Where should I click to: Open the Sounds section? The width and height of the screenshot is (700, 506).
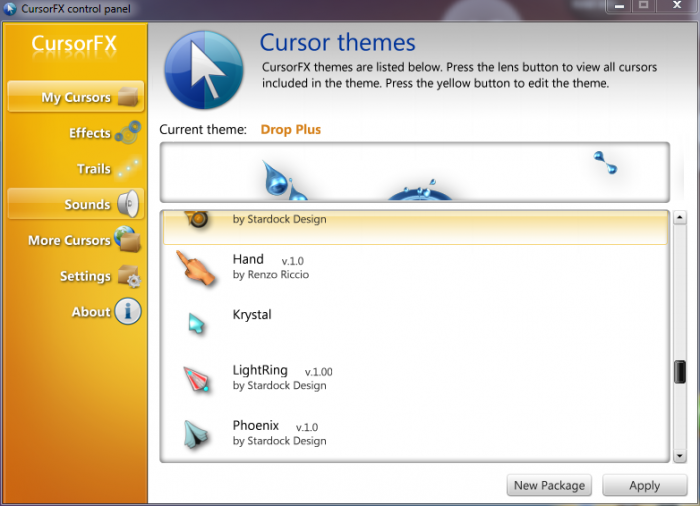click(75, 204)
